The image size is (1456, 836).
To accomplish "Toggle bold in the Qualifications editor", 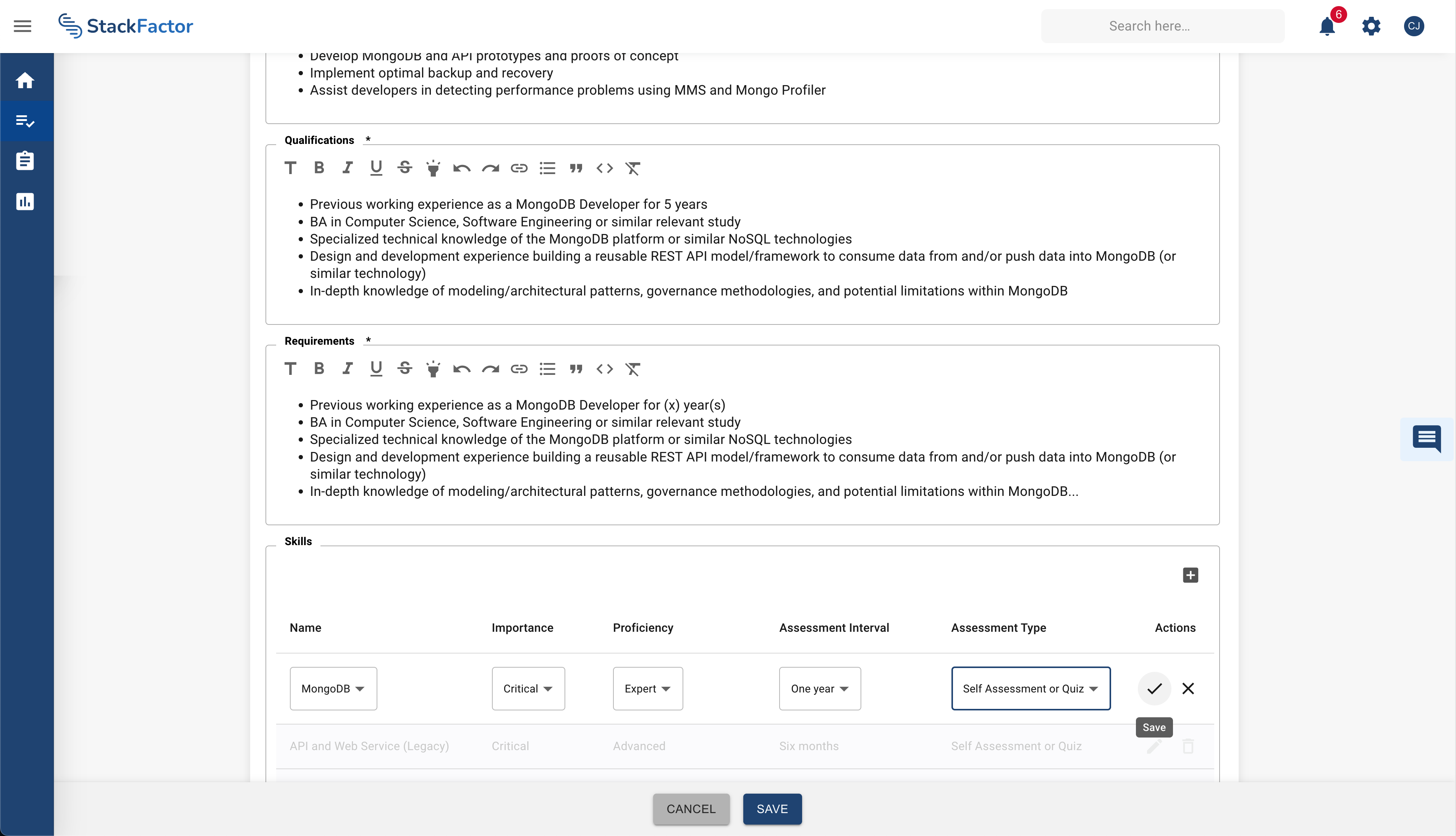I will click(319, 168).
